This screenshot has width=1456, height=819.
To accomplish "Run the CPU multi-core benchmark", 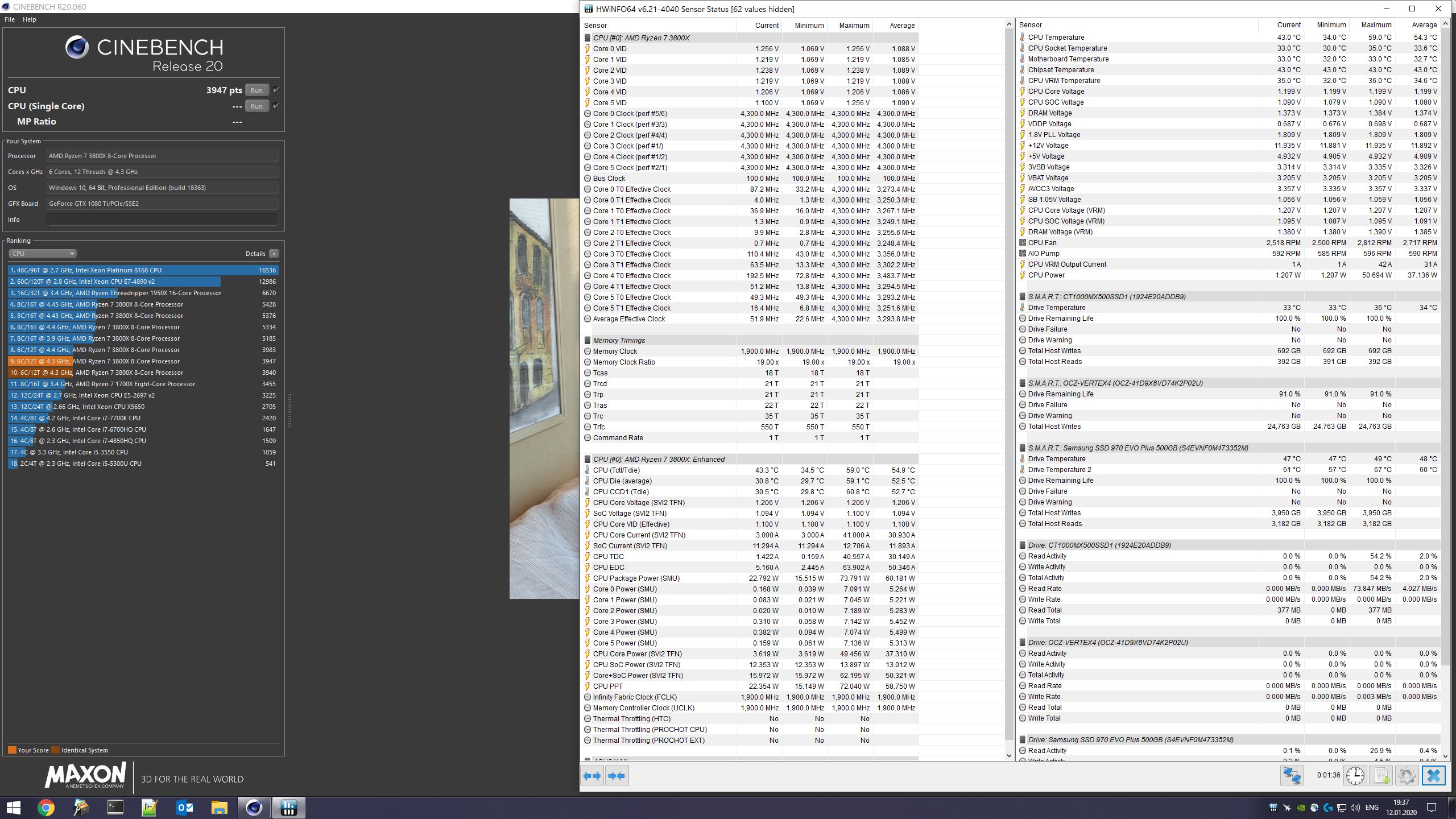I will (x=257, y=90).
